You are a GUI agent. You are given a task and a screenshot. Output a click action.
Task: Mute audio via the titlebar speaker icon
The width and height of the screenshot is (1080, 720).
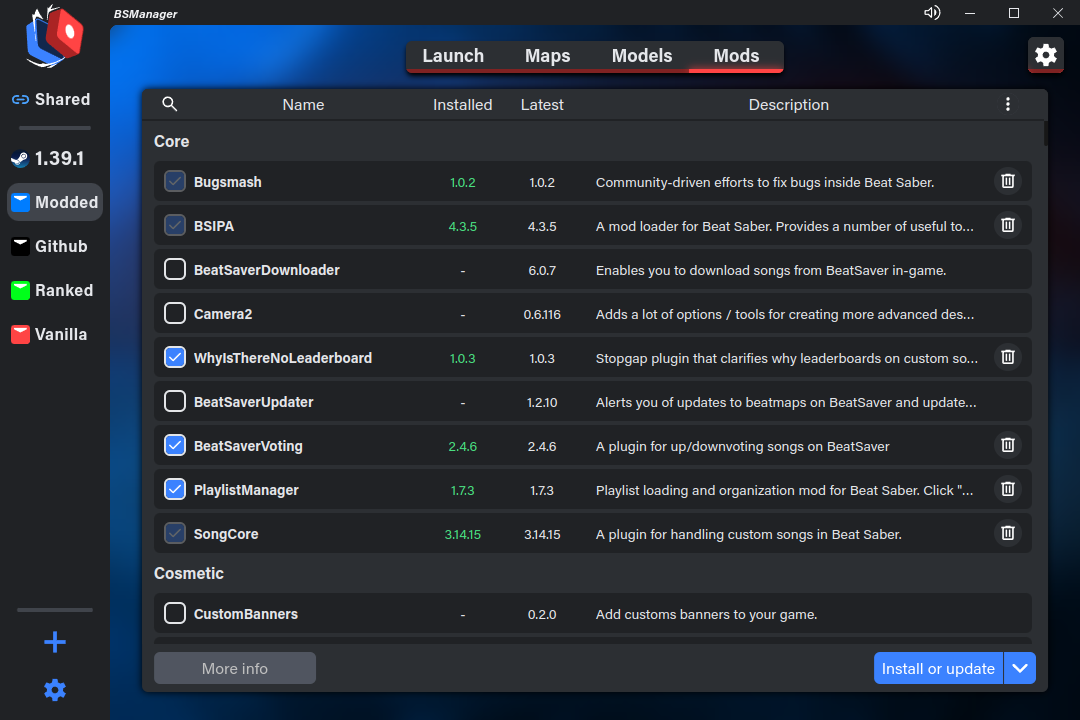pyautogui.click(x=931, y=12)
